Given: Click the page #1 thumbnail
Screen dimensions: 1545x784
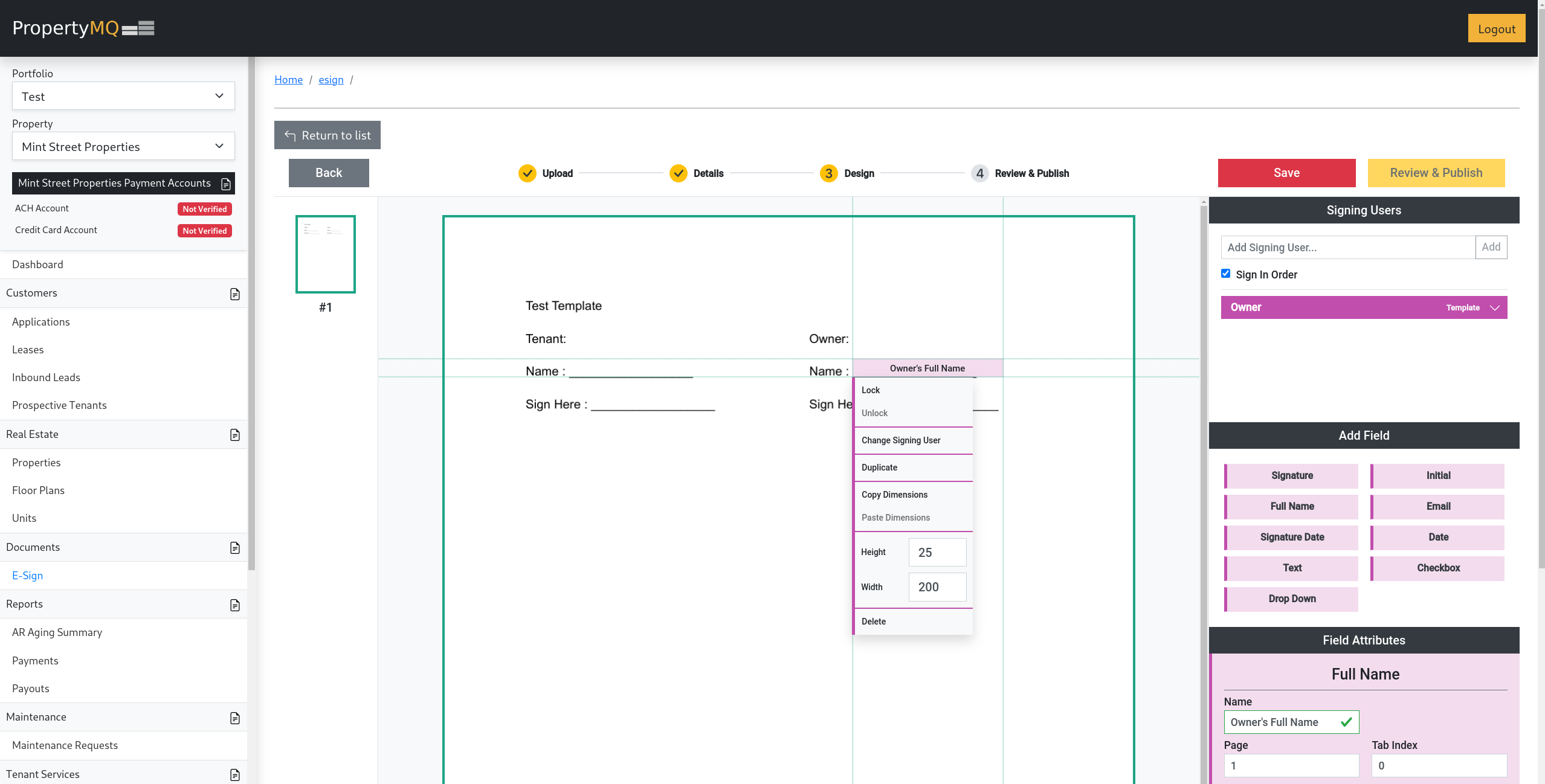Looking at the screenshot, I should [x=325, y=254].
